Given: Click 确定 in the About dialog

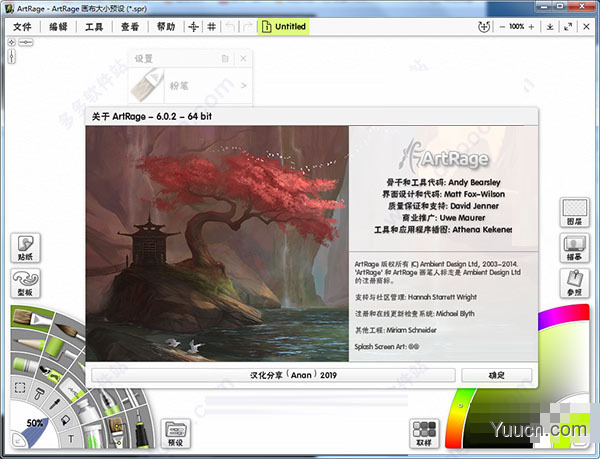Looking at the screenshot, I should [497, 375].
